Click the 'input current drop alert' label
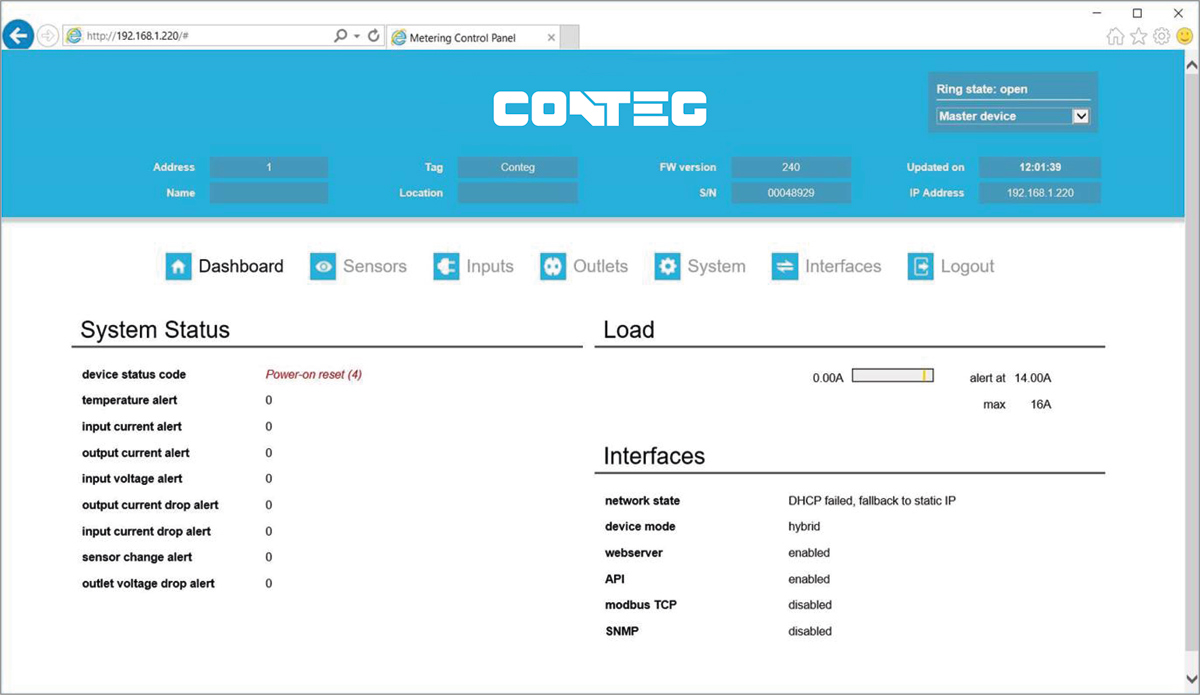The image size is (1200, 695). coord(147,531)
